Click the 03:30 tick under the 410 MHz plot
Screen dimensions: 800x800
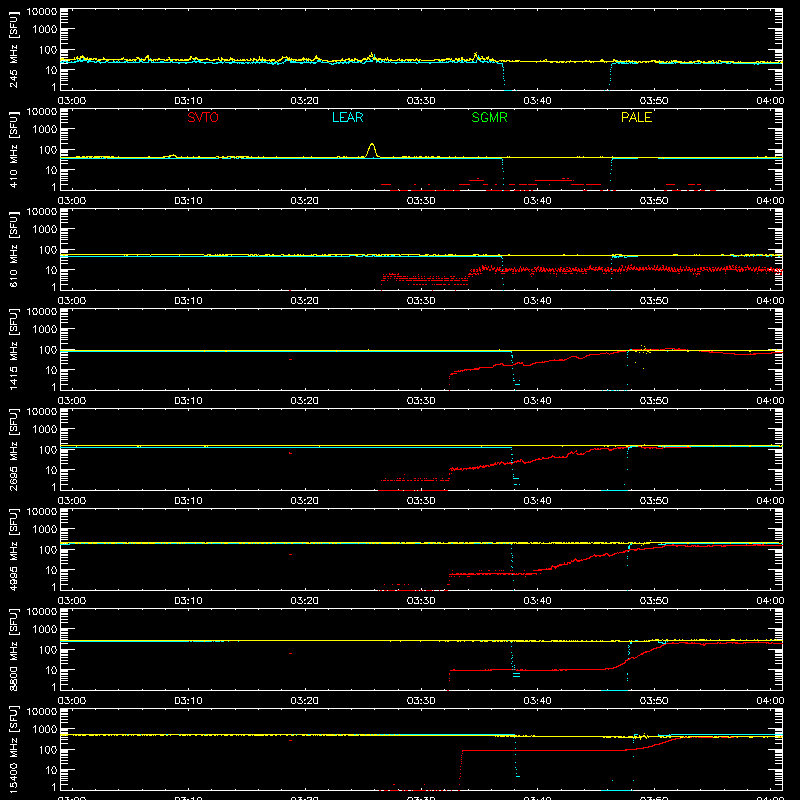(x=421, y=201)
